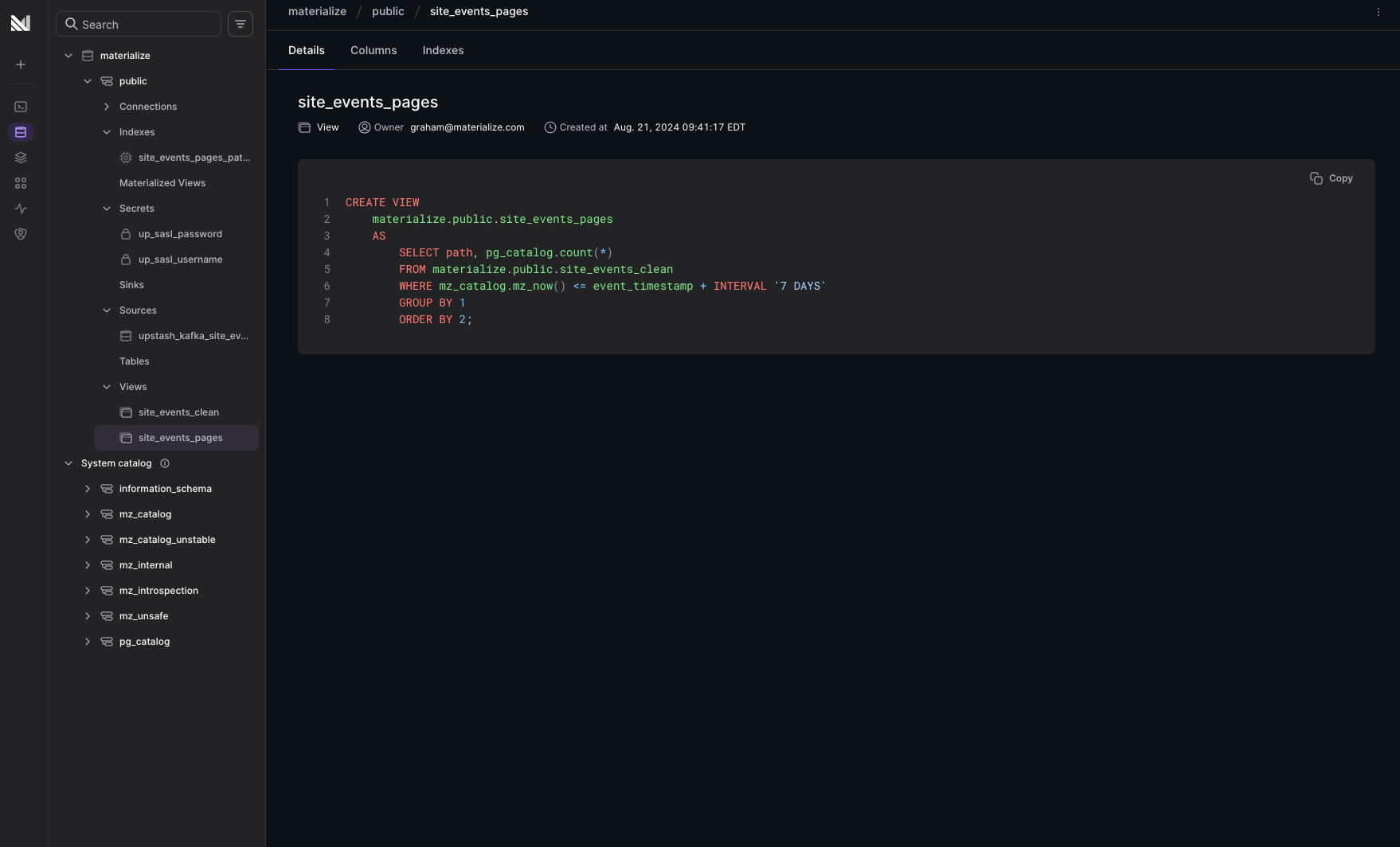Click the site_events_pages page heading
This screenshot has width=1400, height=847.
pos(368,102)
